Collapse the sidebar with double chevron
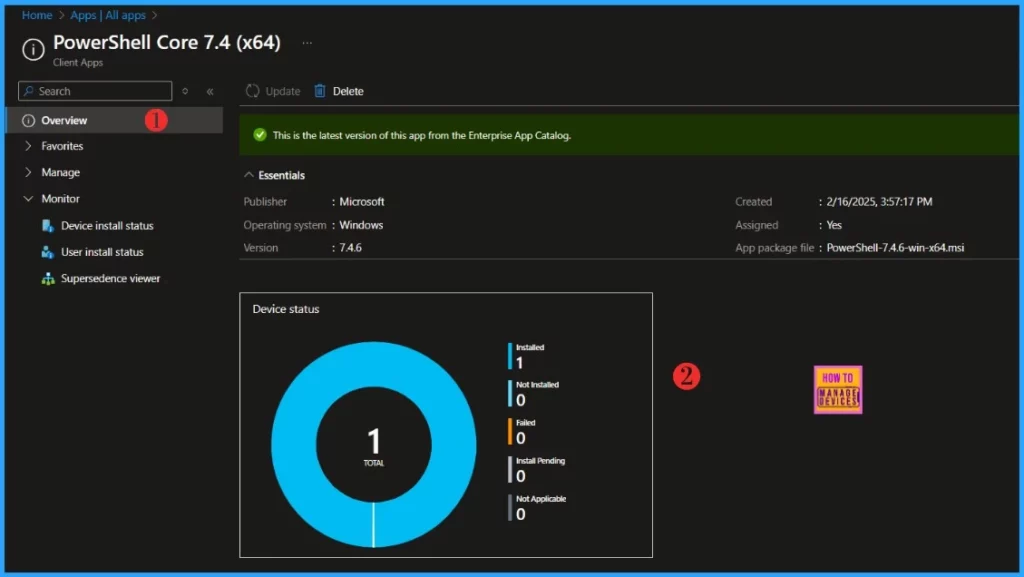The height and width of the screenshot is (577, 1024). tap(210, 91)
